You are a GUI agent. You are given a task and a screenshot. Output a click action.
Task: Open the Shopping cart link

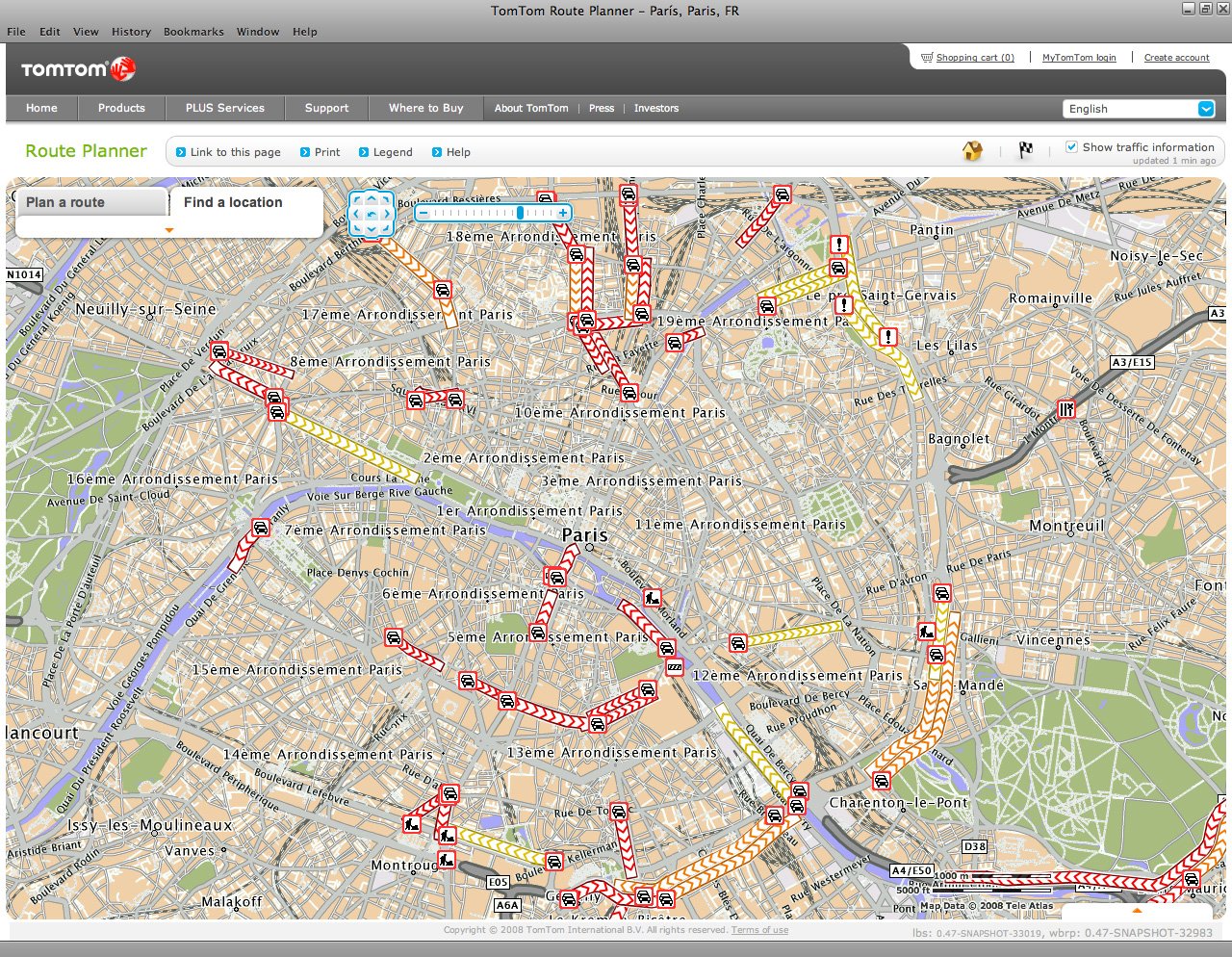pos(976,57)
